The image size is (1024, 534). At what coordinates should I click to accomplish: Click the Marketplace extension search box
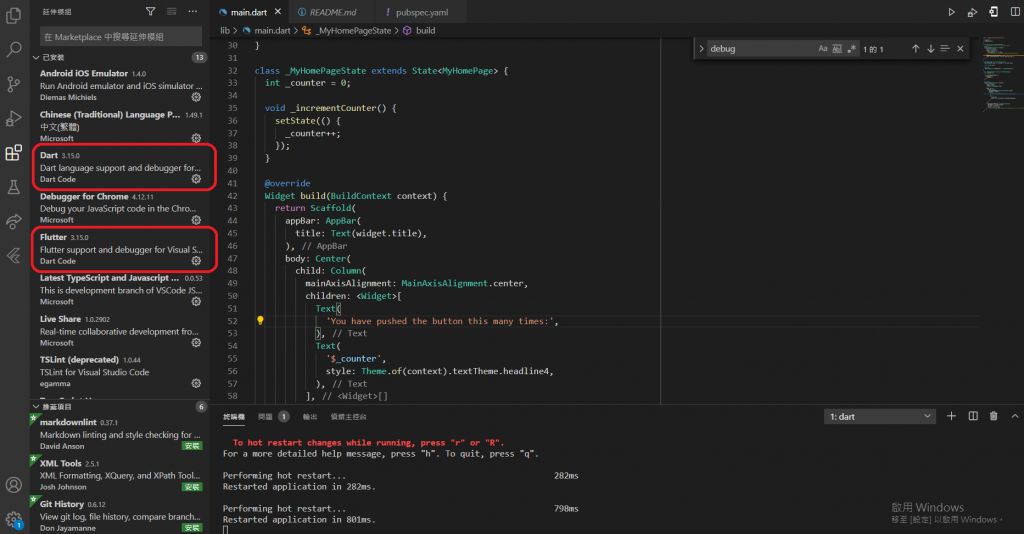pyautogui.click(x=120, y=36)
